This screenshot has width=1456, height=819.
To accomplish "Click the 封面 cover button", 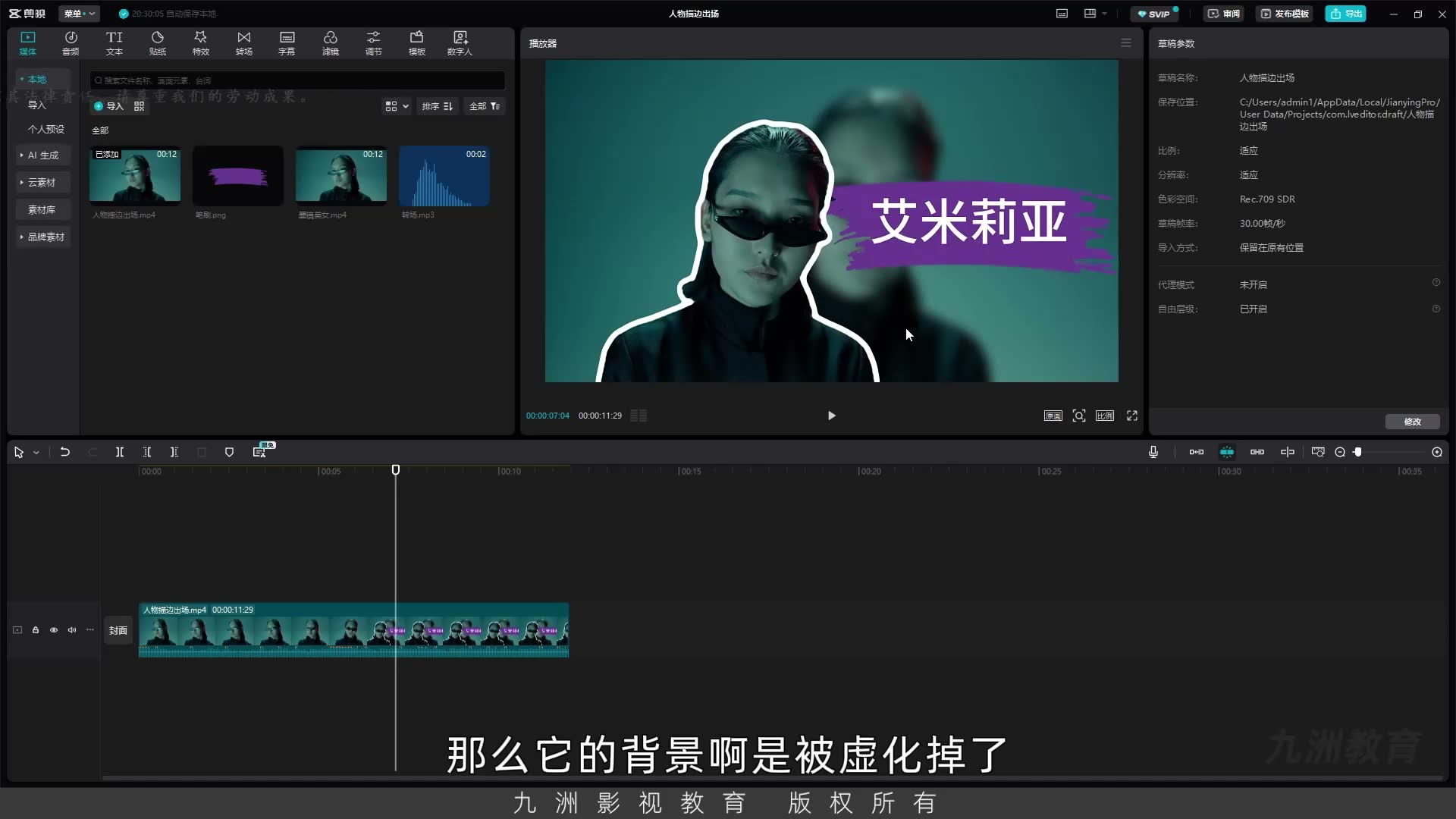I will pos(118,630).
